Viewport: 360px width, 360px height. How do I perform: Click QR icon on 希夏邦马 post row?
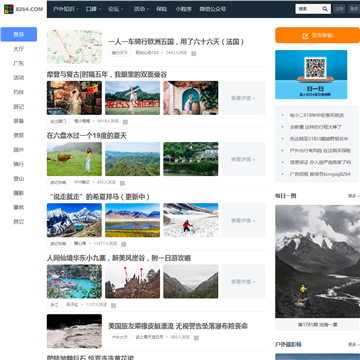coord(124,244)
